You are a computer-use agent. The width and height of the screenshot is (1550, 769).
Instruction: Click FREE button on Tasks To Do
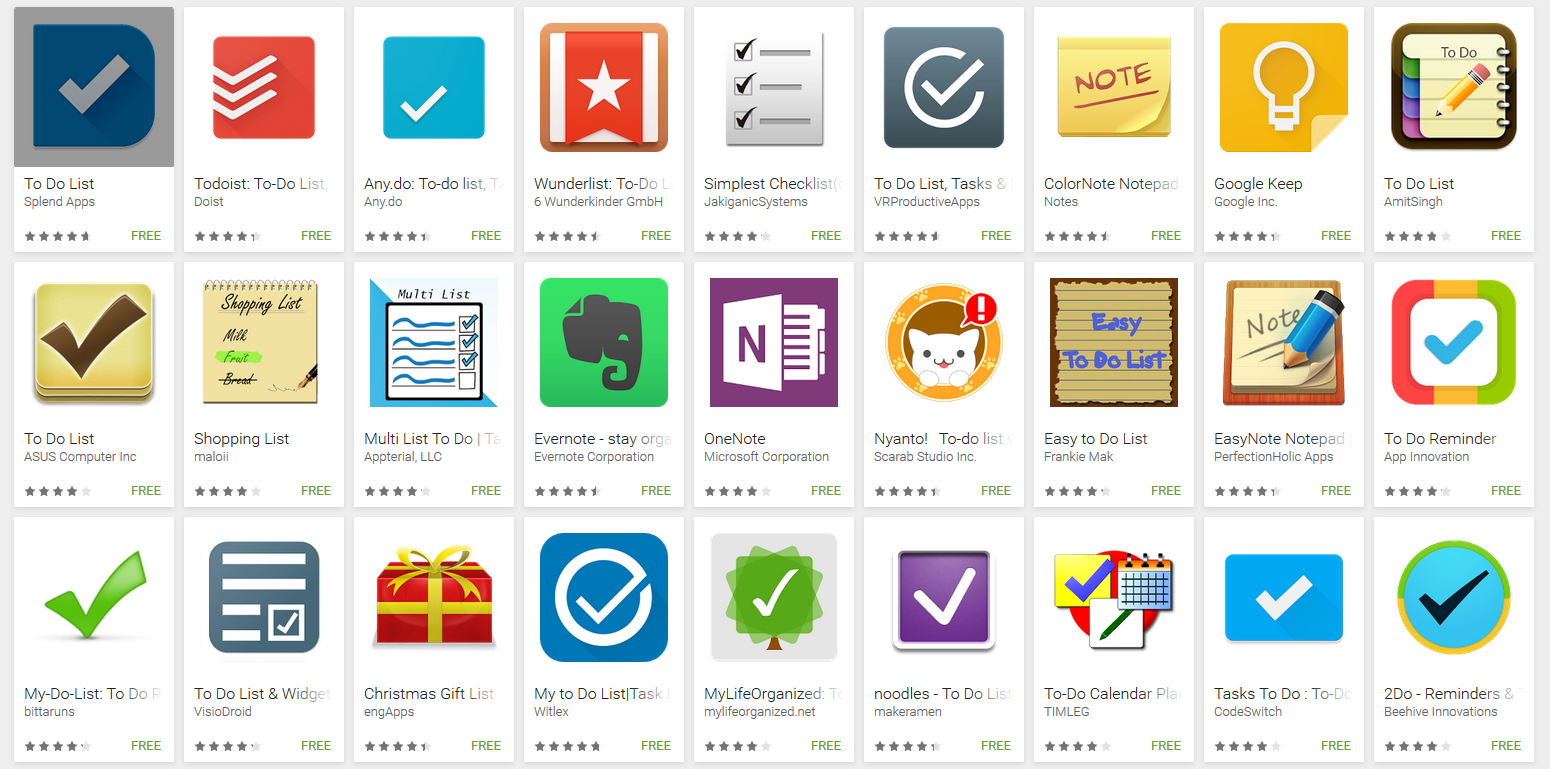click(x=1336, y=746)
